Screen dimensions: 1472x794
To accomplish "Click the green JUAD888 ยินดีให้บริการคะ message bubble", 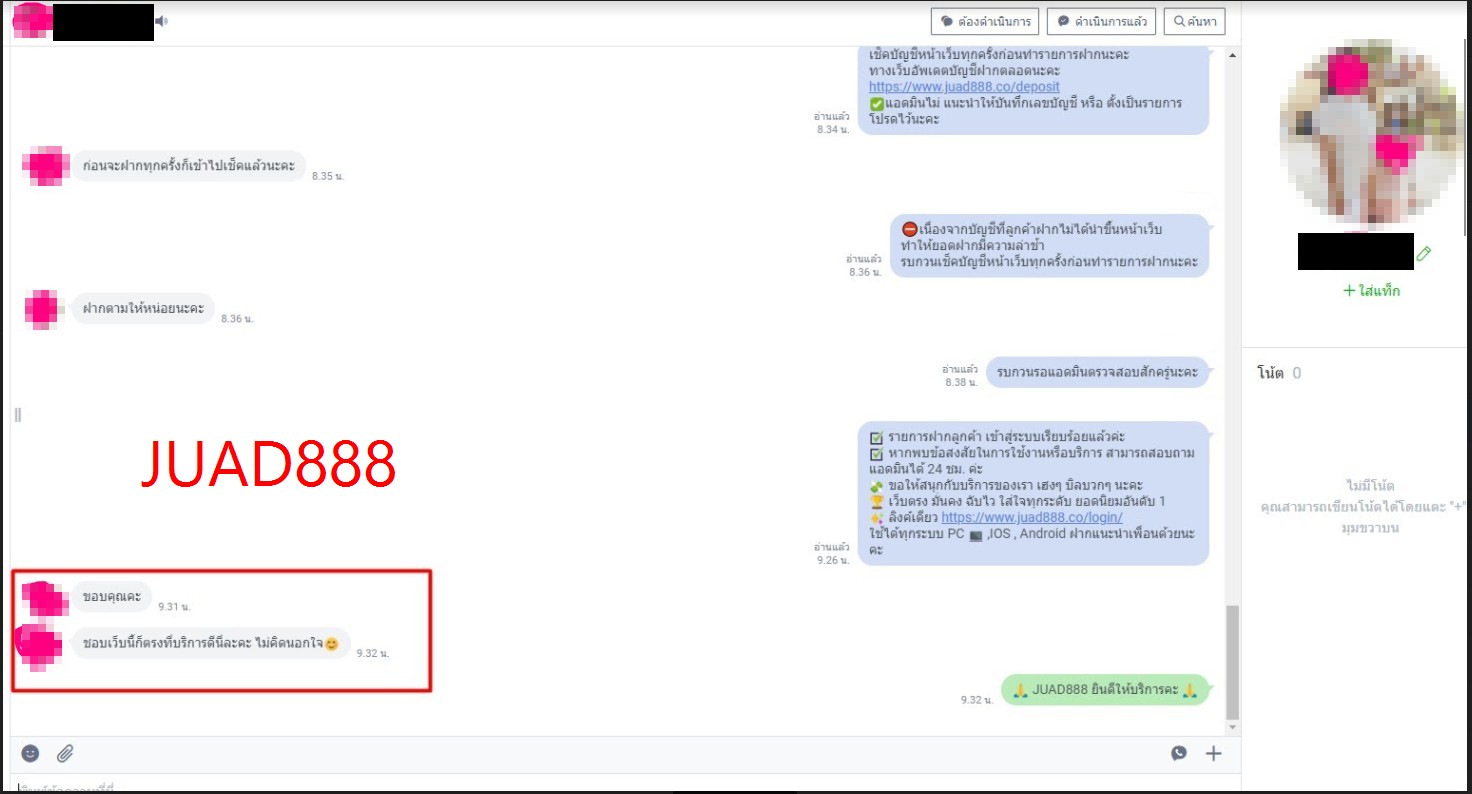I will coord(1104,690).
